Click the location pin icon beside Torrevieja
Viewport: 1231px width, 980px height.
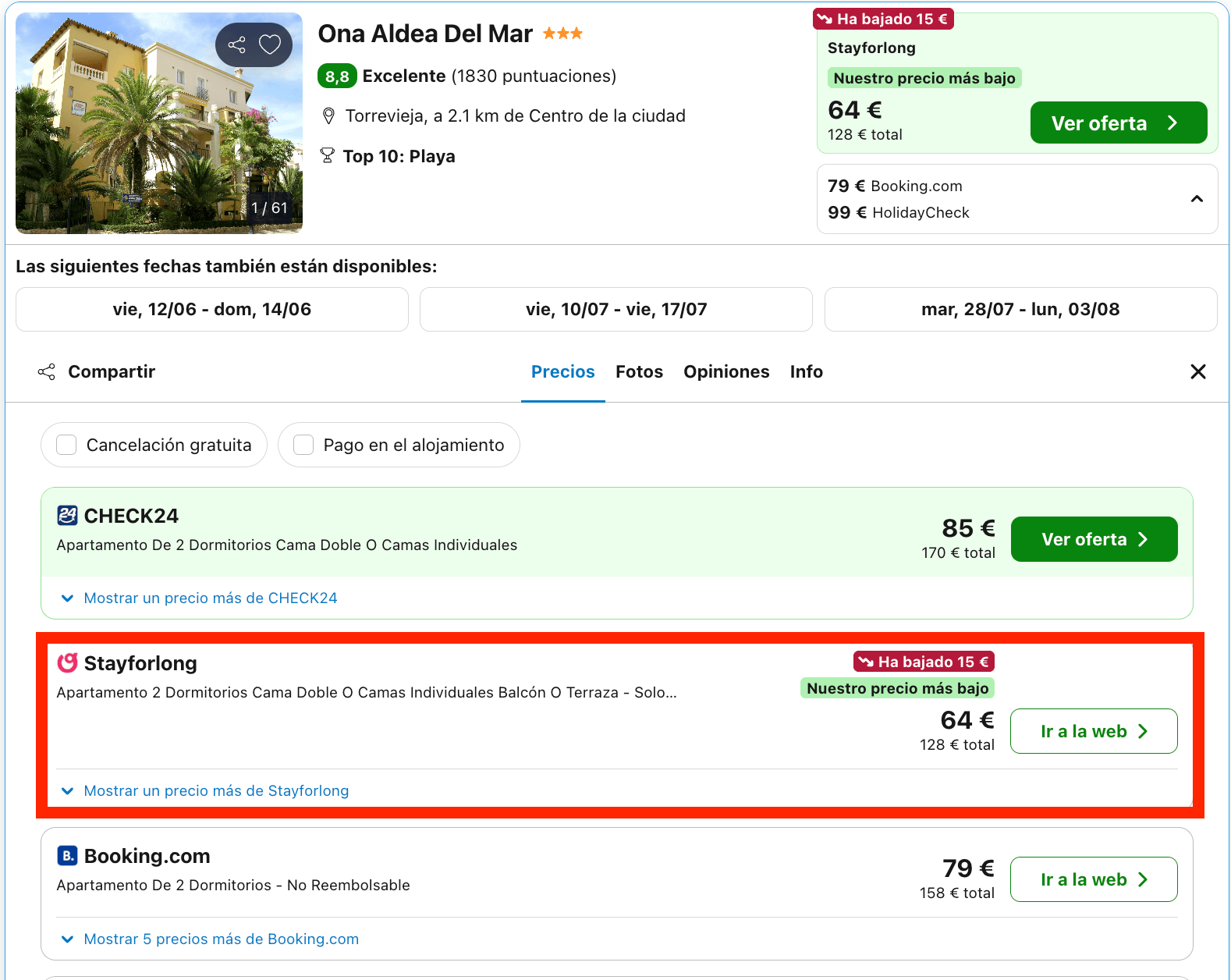coord(328,116)
